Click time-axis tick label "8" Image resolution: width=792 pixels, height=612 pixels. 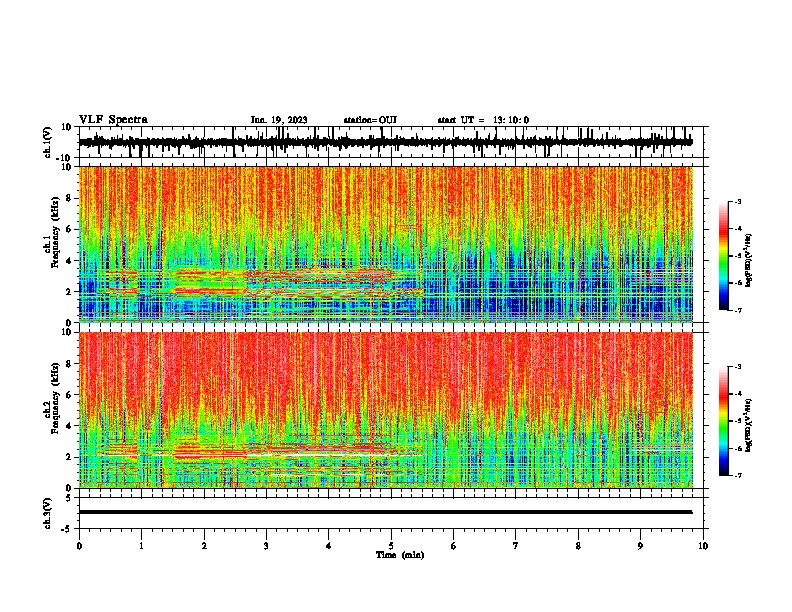pyautogui.click(x=578, y=546)
